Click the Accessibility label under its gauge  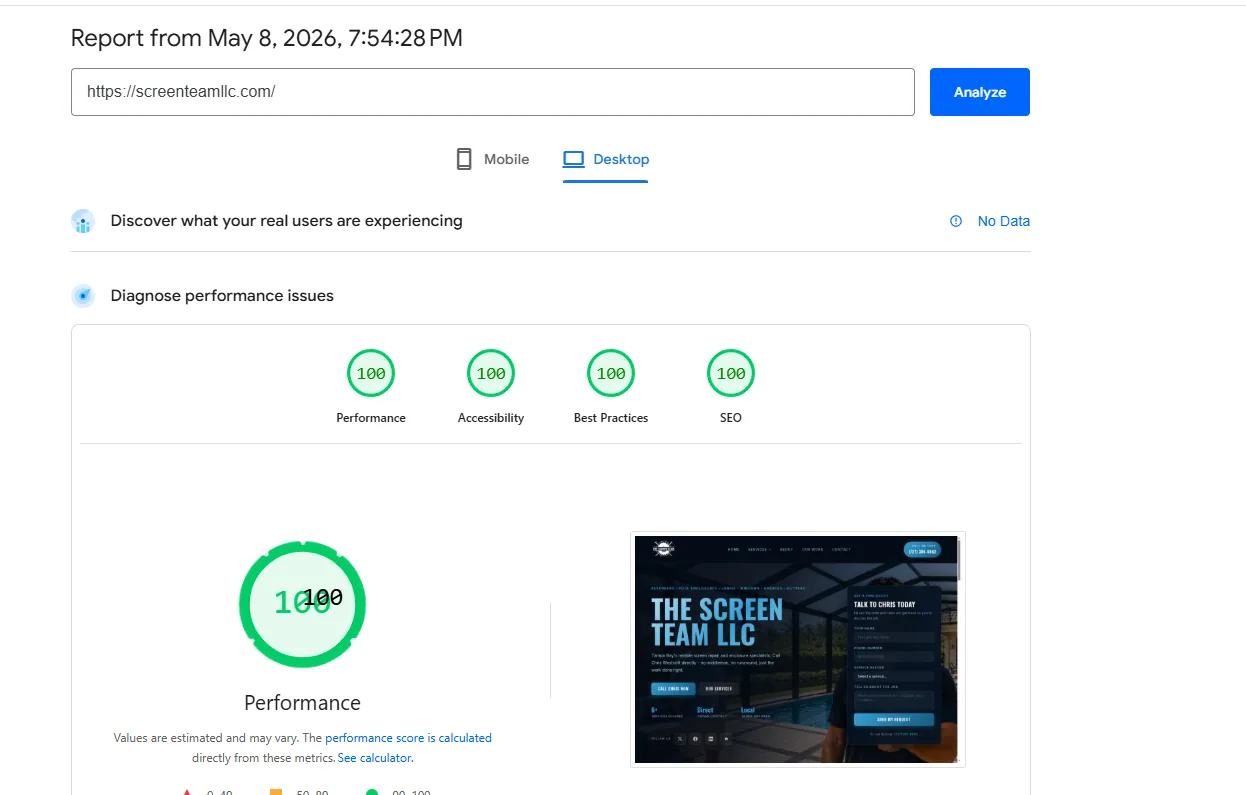tap(491, 418)
